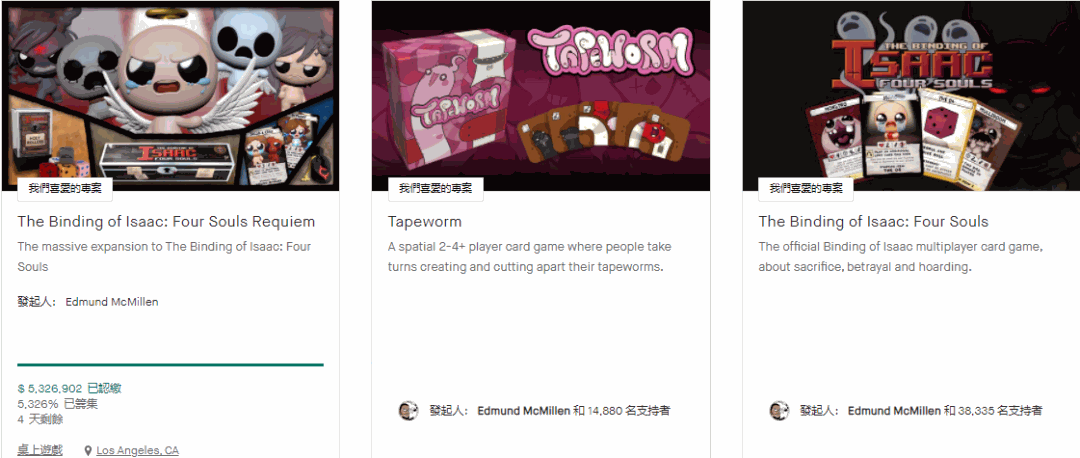
Task: Click Edmund McMillen name on Four Souls card
Action: click(x=894, y=410)
